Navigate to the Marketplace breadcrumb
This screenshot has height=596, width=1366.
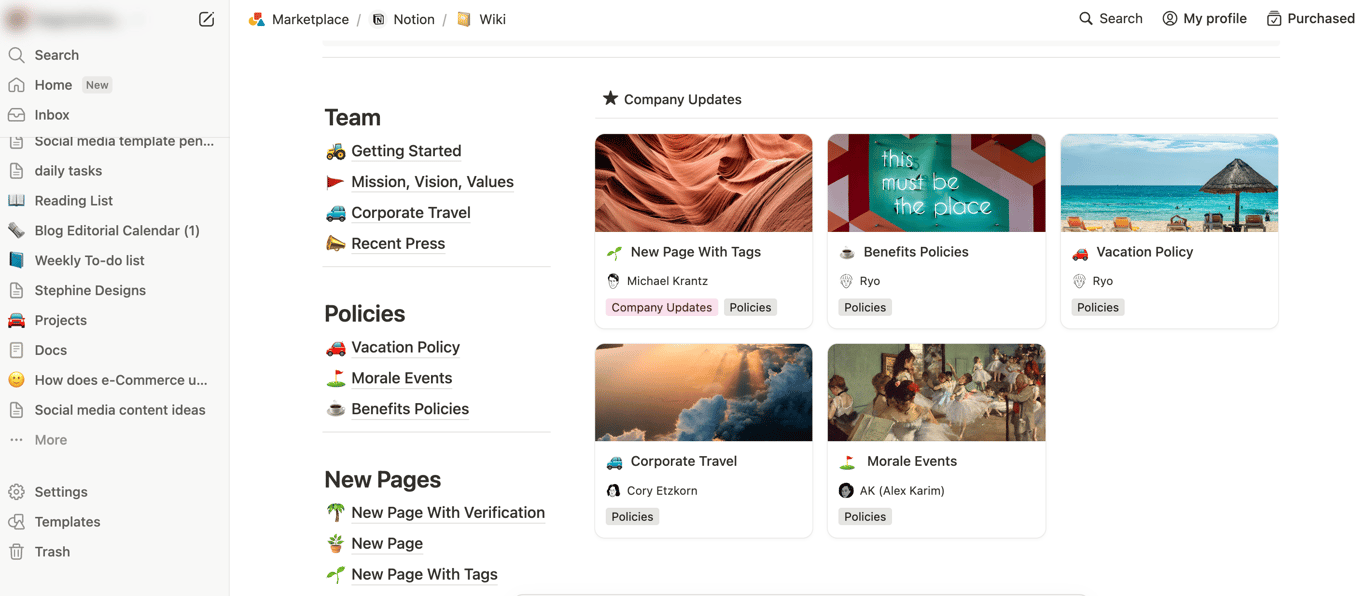point(308,18)
